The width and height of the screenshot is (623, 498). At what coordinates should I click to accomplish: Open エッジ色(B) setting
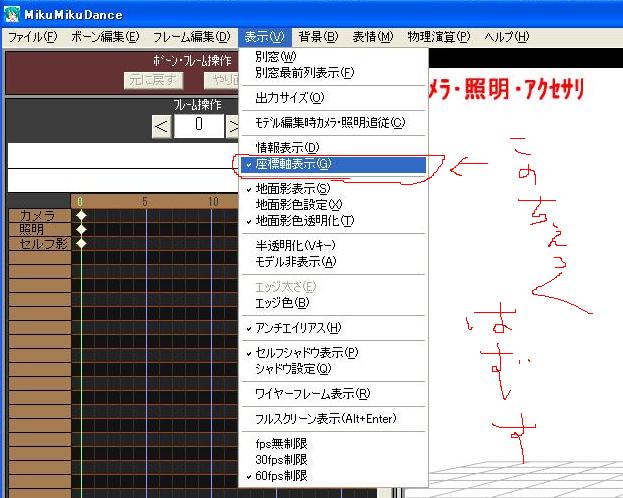click(334, 303)
